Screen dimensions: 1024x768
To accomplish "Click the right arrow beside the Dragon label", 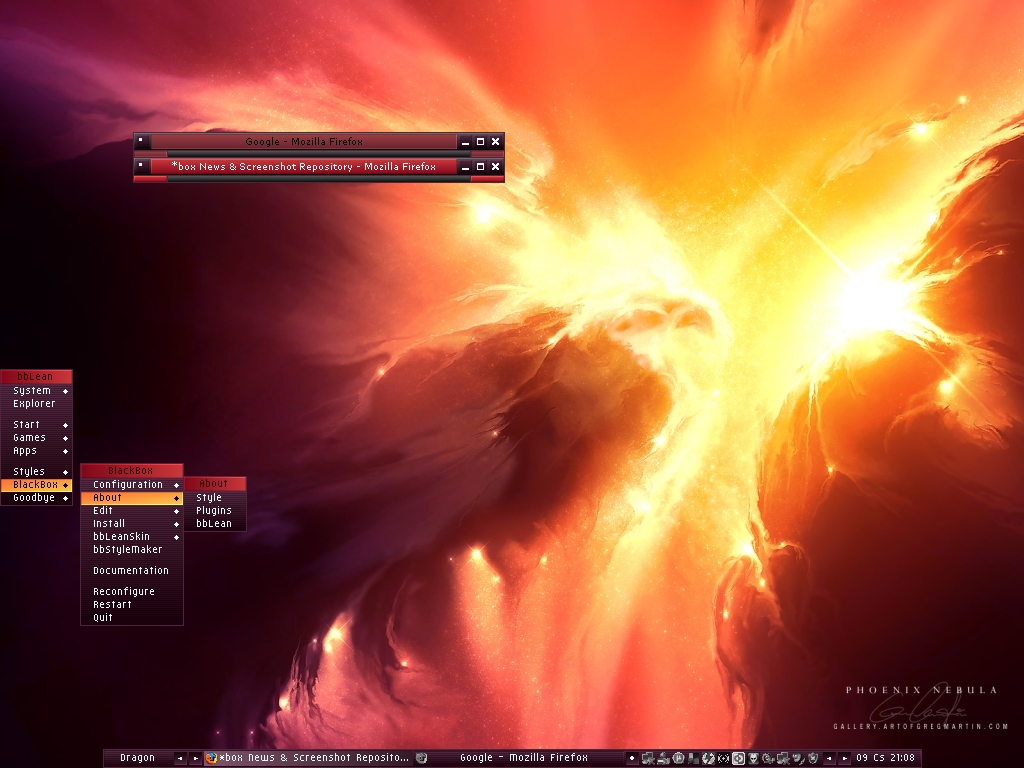I will (x=195, y=758).
